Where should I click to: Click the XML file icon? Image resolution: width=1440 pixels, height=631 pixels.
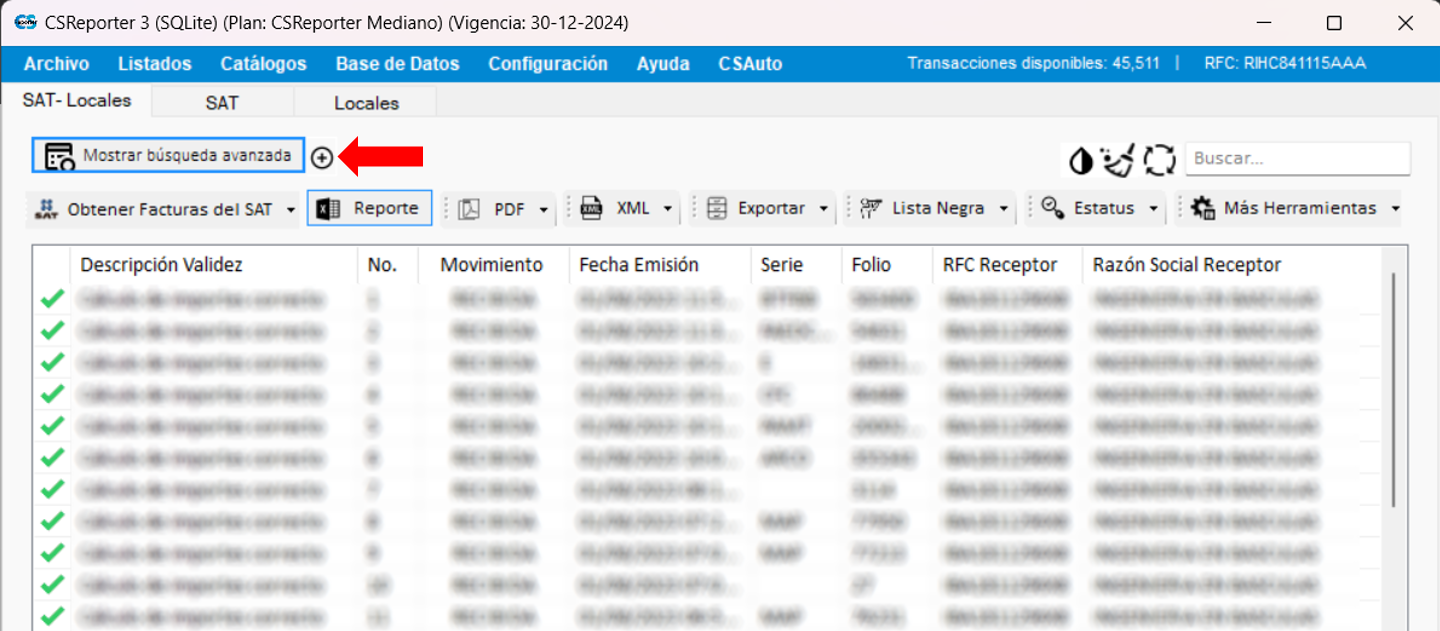[592, 208]
